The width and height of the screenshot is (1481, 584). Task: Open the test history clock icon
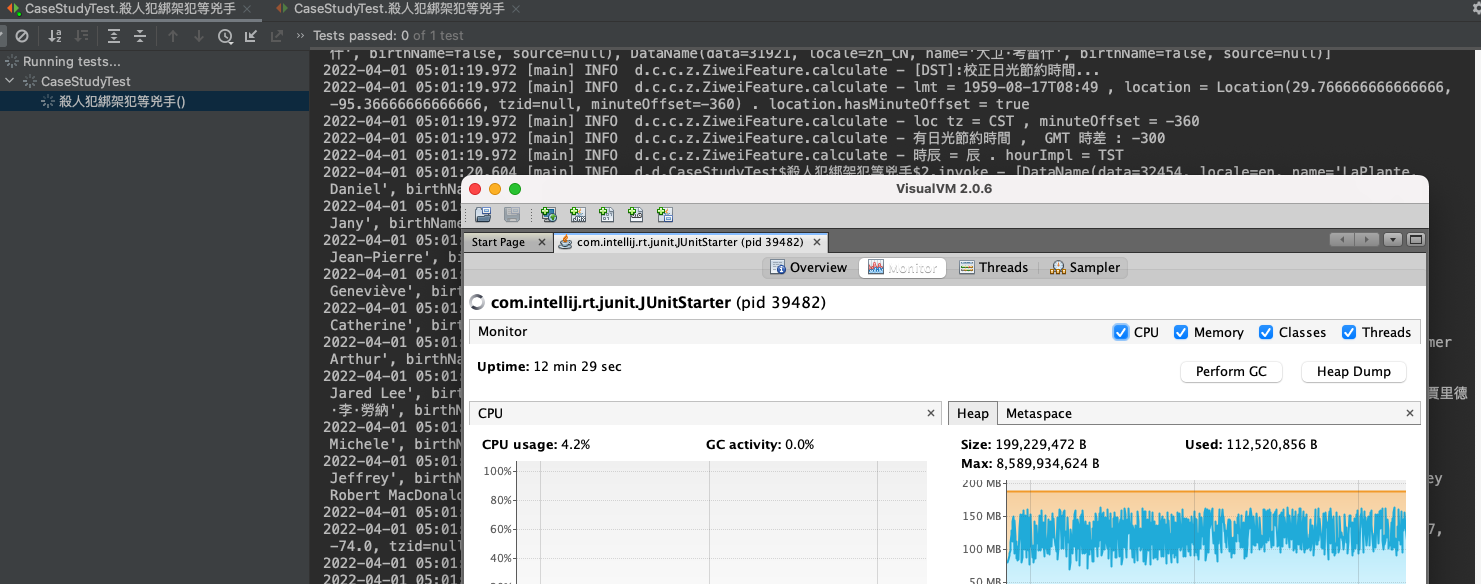tap(225, 36)
